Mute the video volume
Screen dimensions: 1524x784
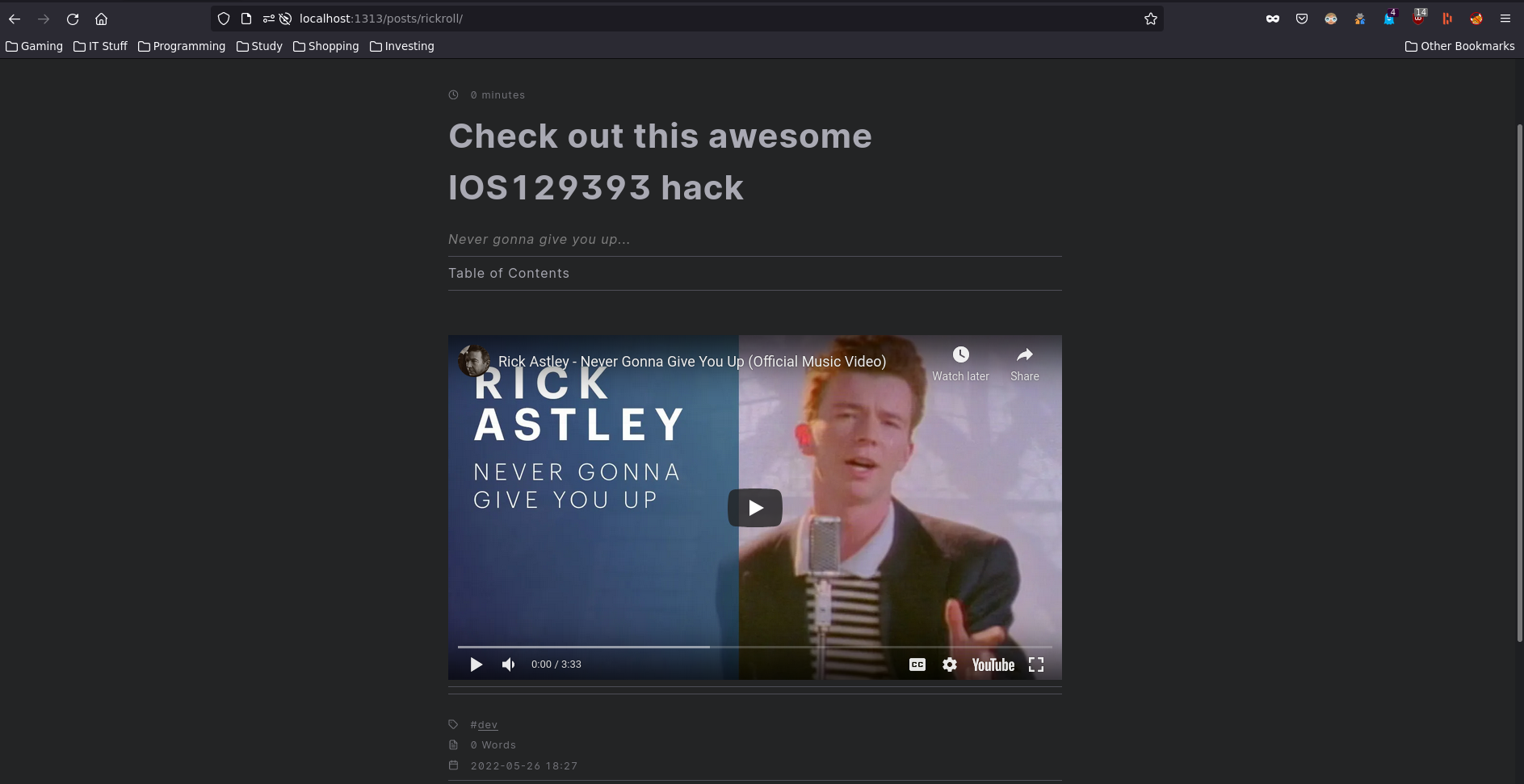click(508, 665)
